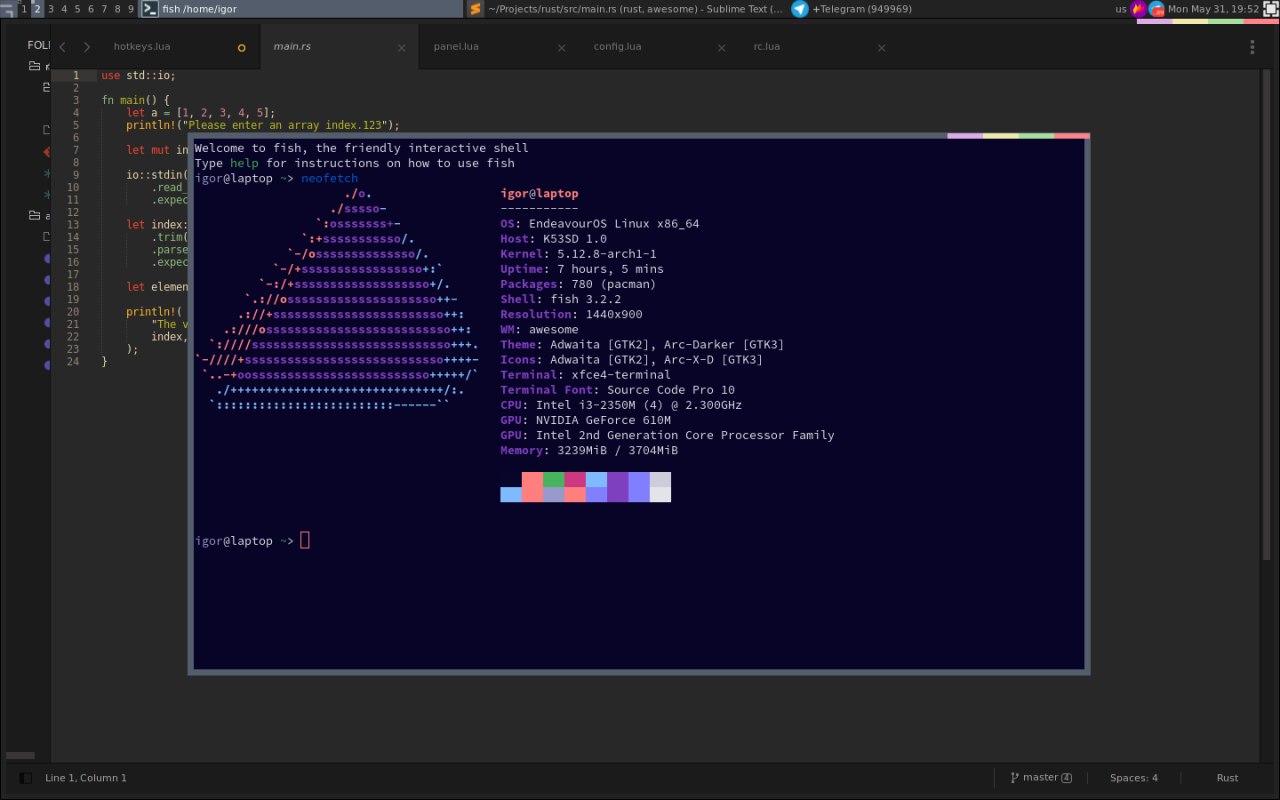The image size is (1280, 800).
Task: Focus the Telegram (949969) tasklist entry
Action: [951, 9]
